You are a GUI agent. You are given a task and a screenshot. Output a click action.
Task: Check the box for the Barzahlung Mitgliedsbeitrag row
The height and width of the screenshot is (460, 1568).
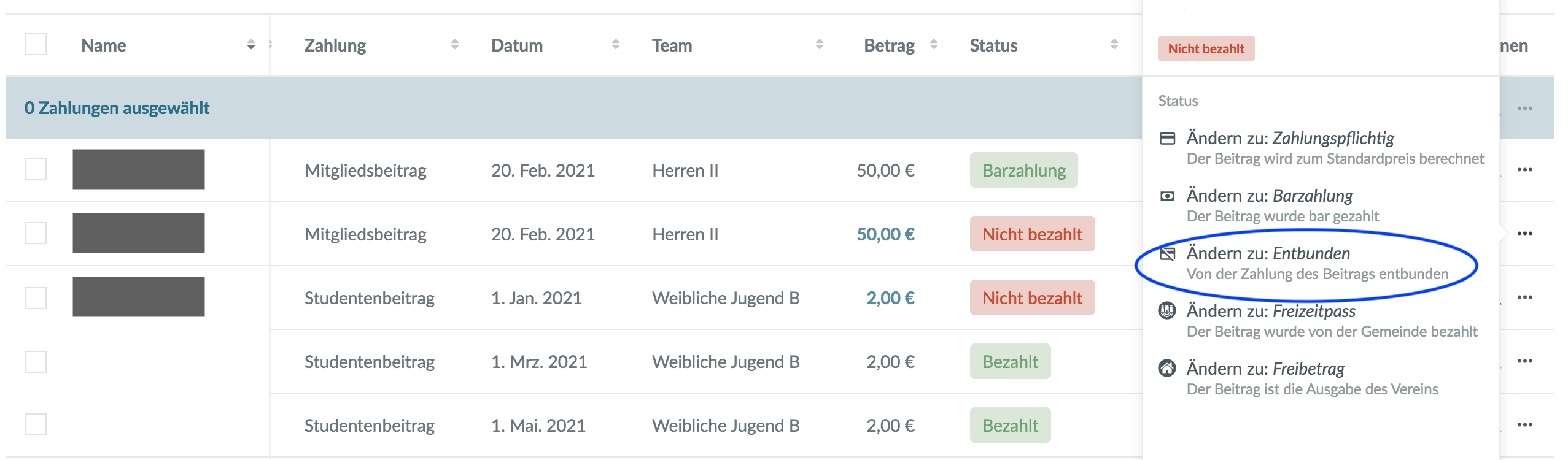[36, 170]
